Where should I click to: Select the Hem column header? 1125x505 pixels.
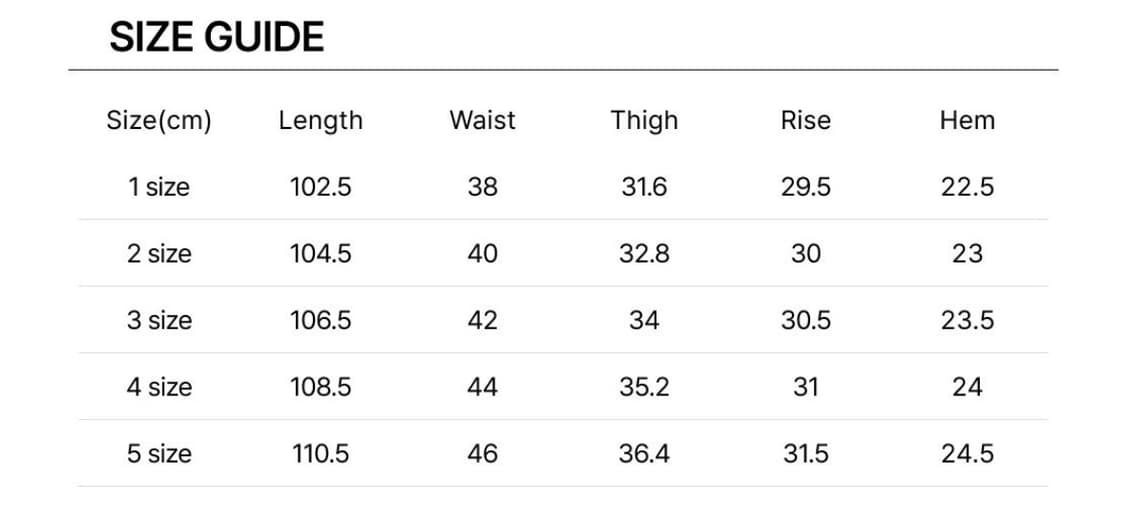(x=967, y=121)
